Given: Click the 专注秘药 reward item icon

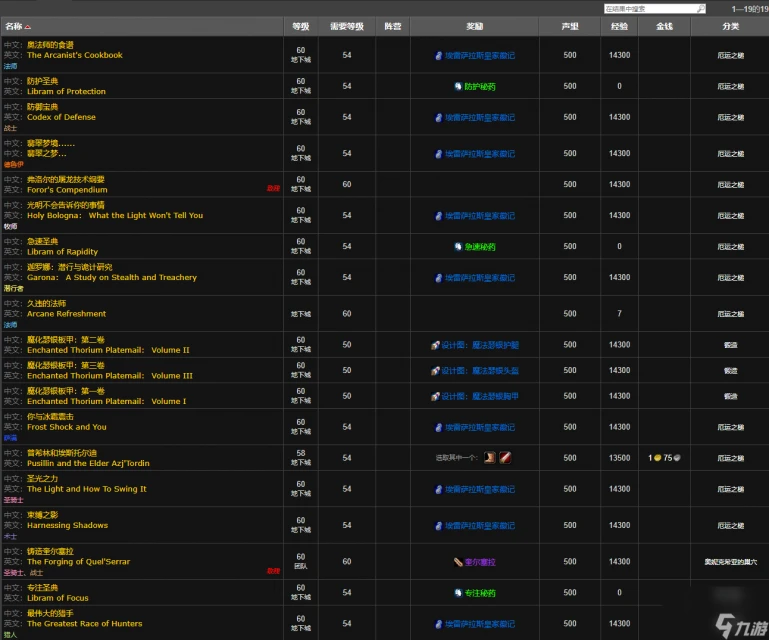Looking at the screenshot, I should 458,592.
